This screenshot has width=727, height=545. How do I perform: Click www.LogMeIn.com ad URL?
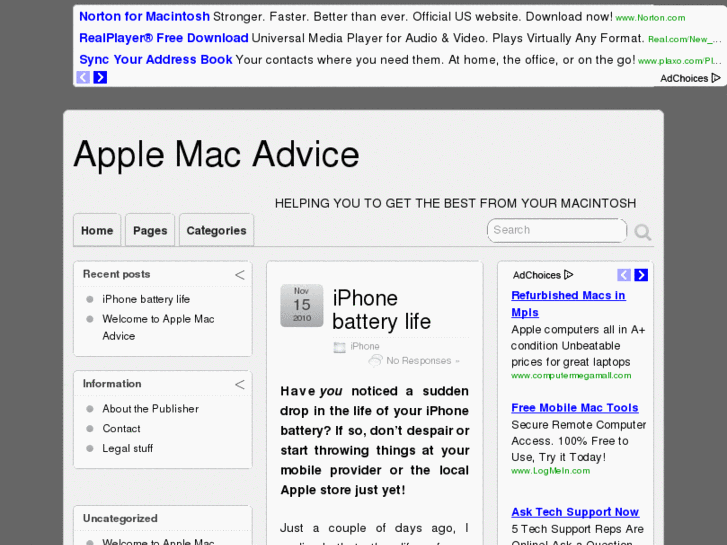point(551,471)
